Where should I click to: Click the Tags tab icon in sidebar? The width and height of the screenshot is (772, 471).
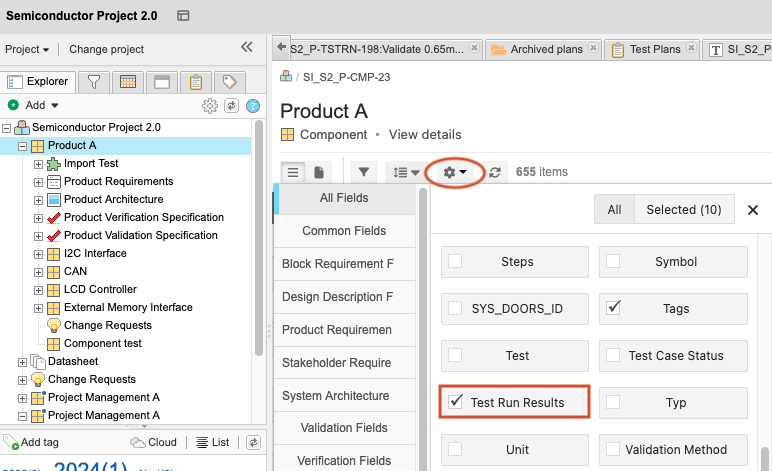229,82
